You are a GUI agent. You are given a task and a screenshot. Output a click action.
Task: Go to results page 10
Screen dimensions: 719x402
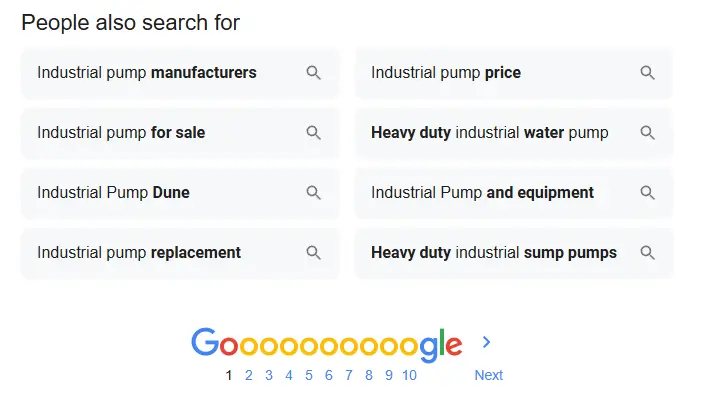pyautogui.click(x=409, y=375)
